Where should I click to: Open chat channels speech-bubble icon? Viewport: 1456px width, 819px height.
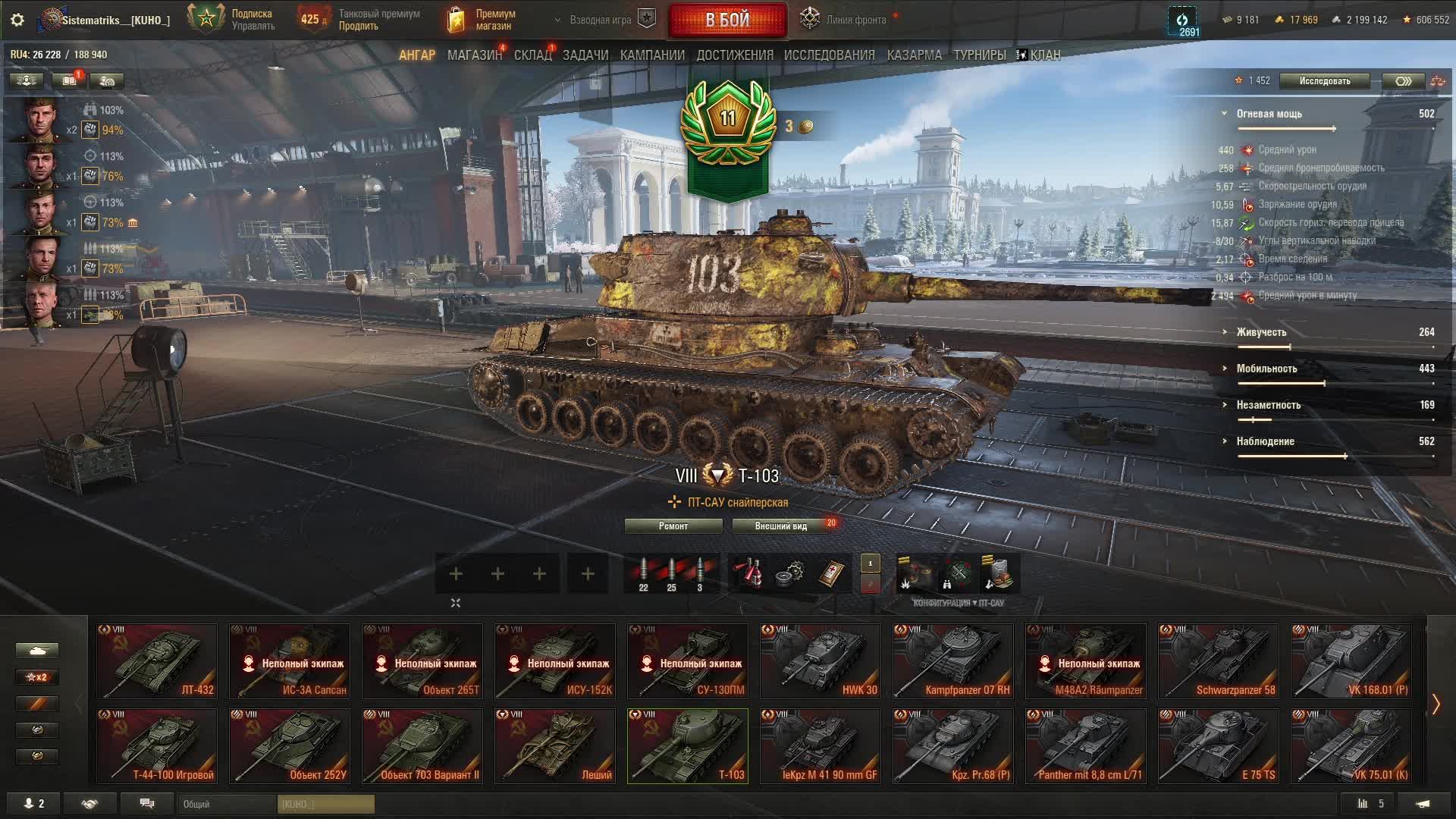147,803
